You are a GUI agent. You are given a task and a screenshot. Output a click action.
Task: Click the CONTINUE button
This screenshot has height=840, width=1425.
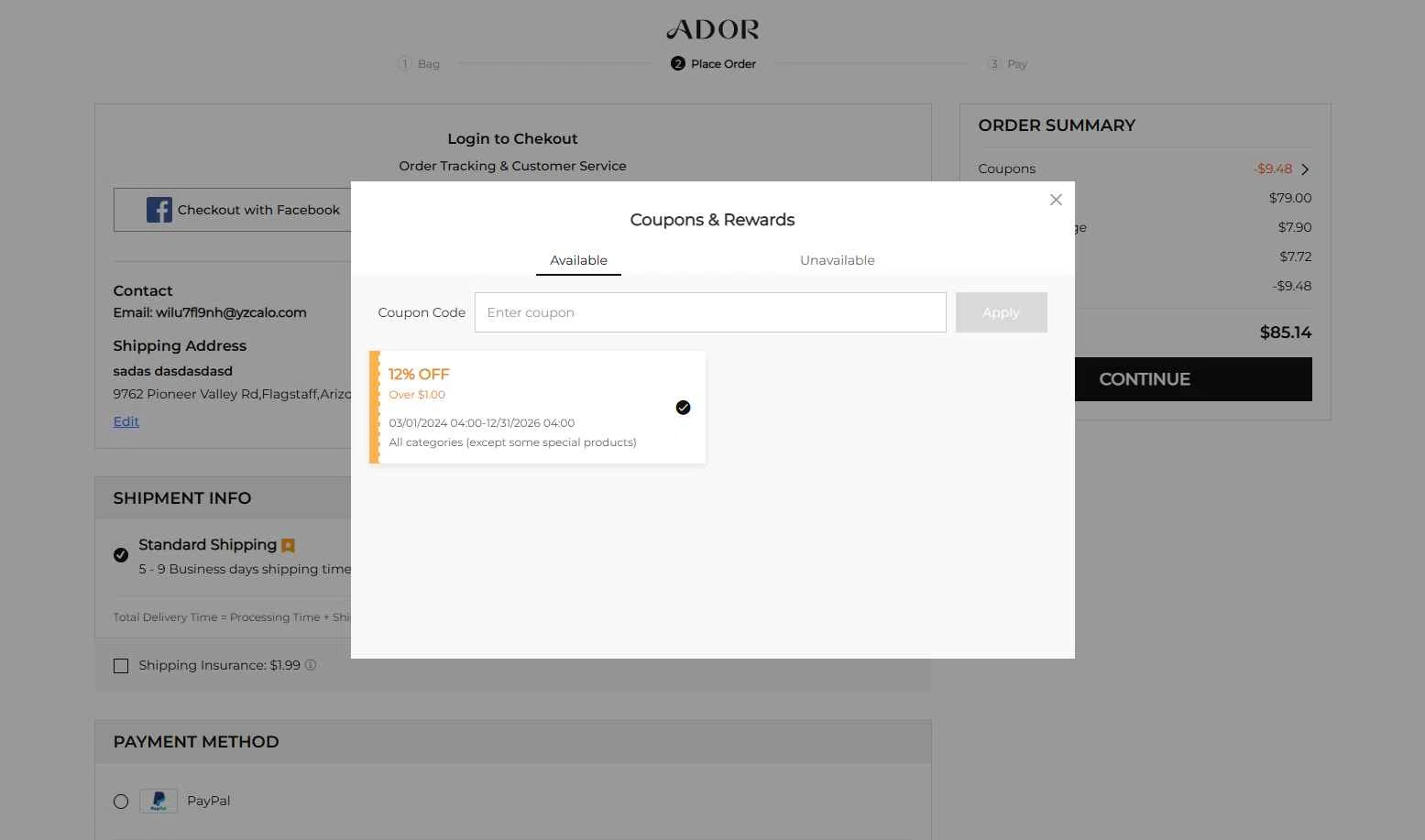click(1145, 379)
